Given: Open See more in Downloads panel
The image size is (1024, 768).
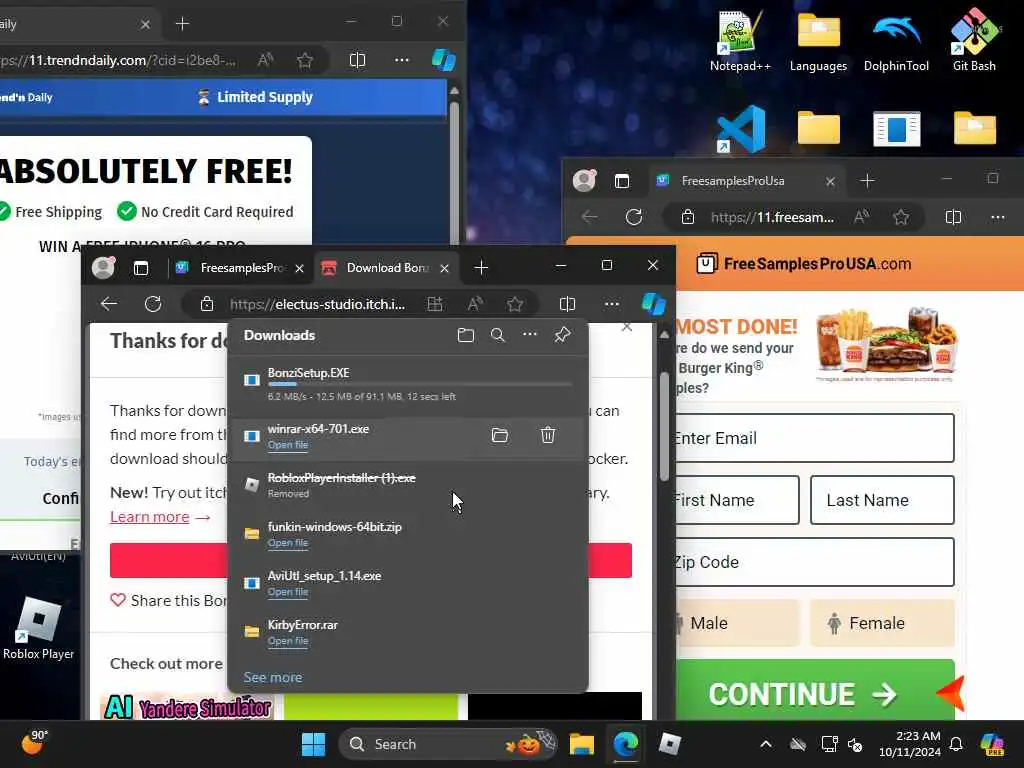Looking at the screenshot, I should coord(272,677).
